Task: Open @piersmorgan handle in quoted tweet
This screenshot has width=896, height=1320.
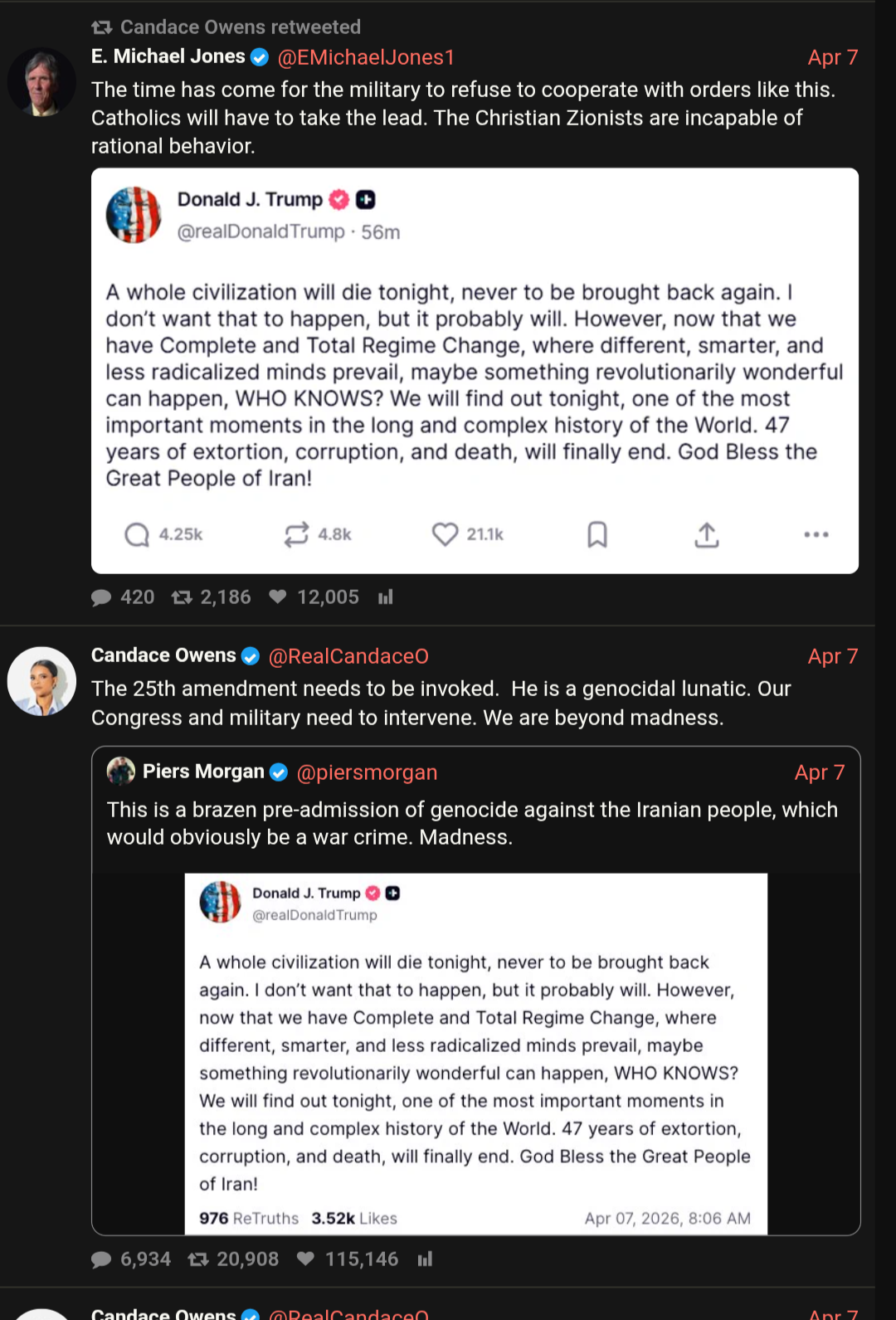Action: coord(367,772)
